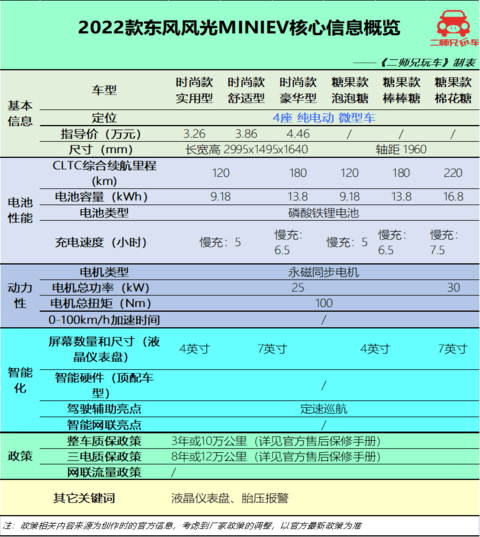Viewport: 480px width, 537px height.
Task: Select the 220 km range cell
Action: click(x=453, y=173)
